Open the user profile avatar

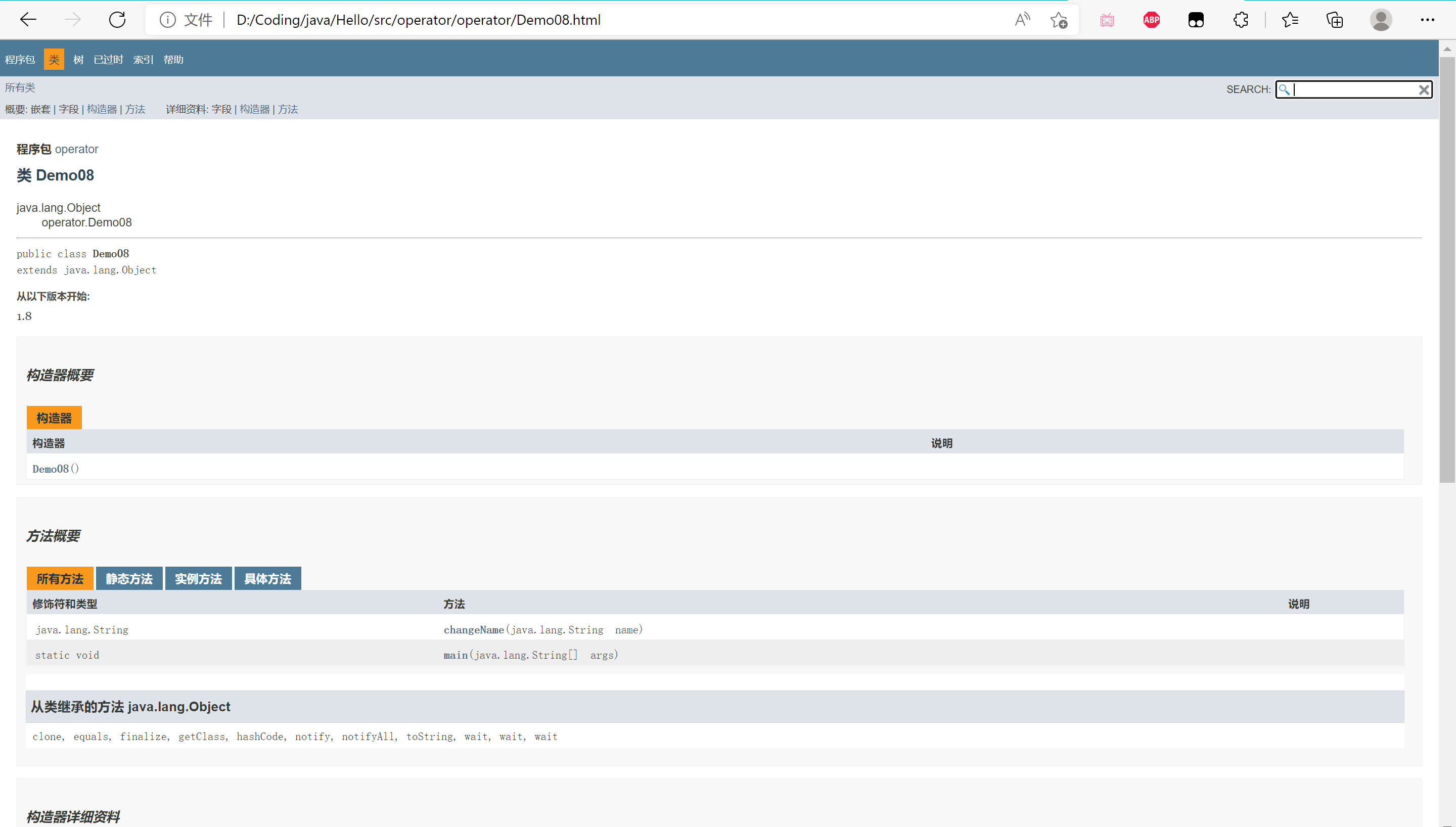click(x=1381, y=20)
